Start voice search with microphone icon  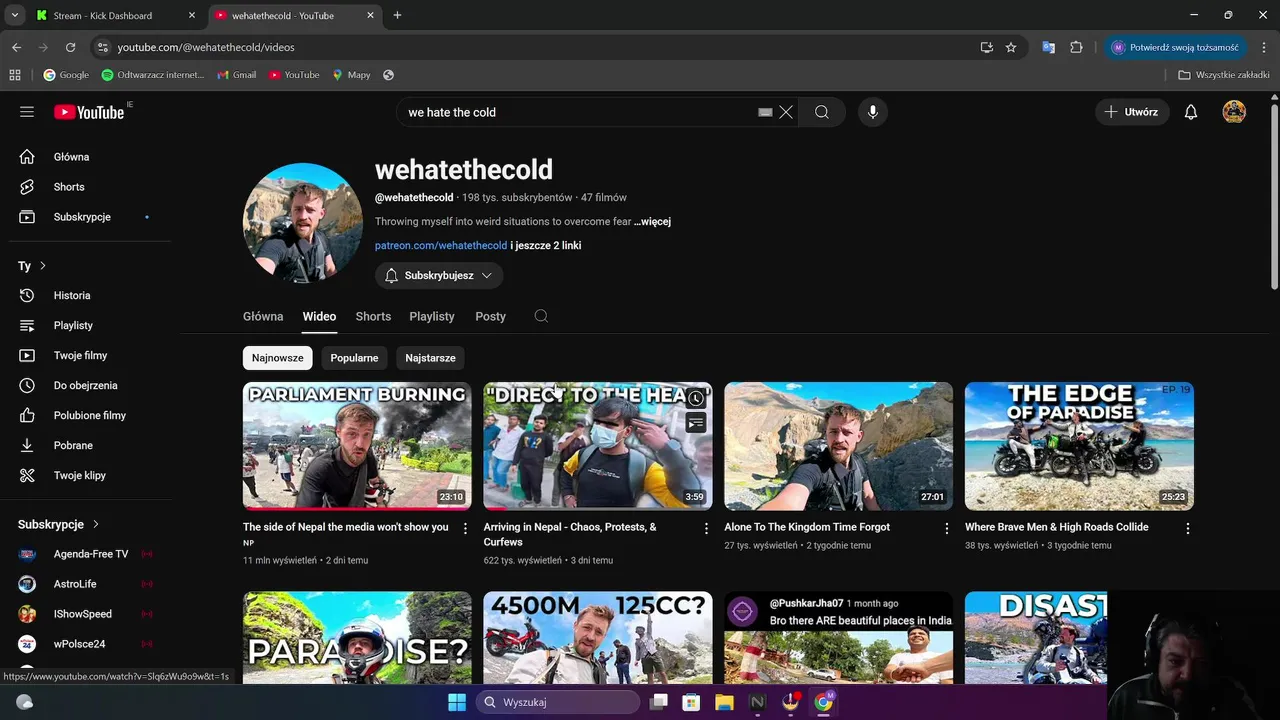[x=873, y=112]
